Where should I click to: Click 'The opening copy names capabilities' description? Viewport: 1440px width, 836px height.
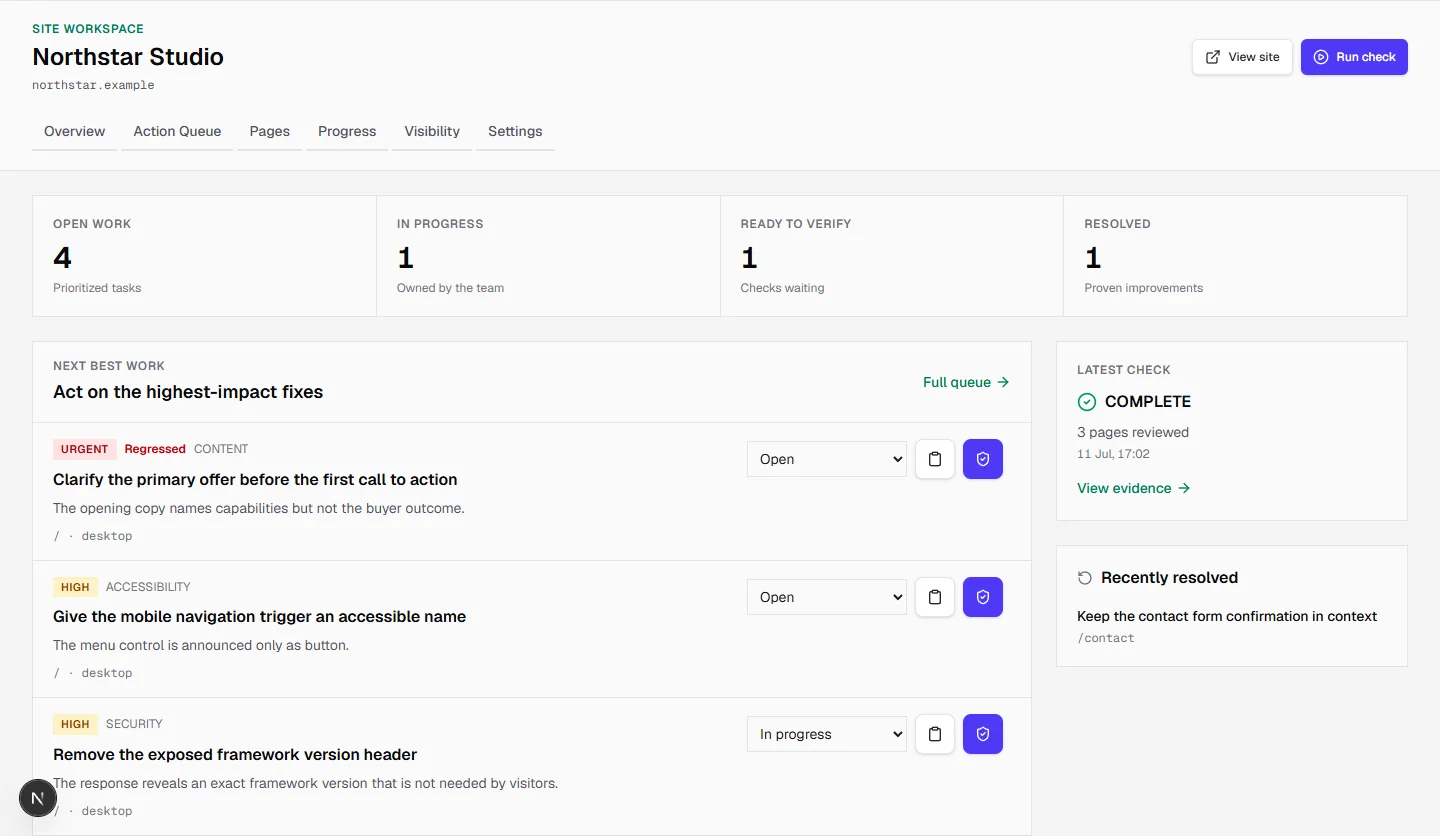pyautogui.click(x=259, y=508)
